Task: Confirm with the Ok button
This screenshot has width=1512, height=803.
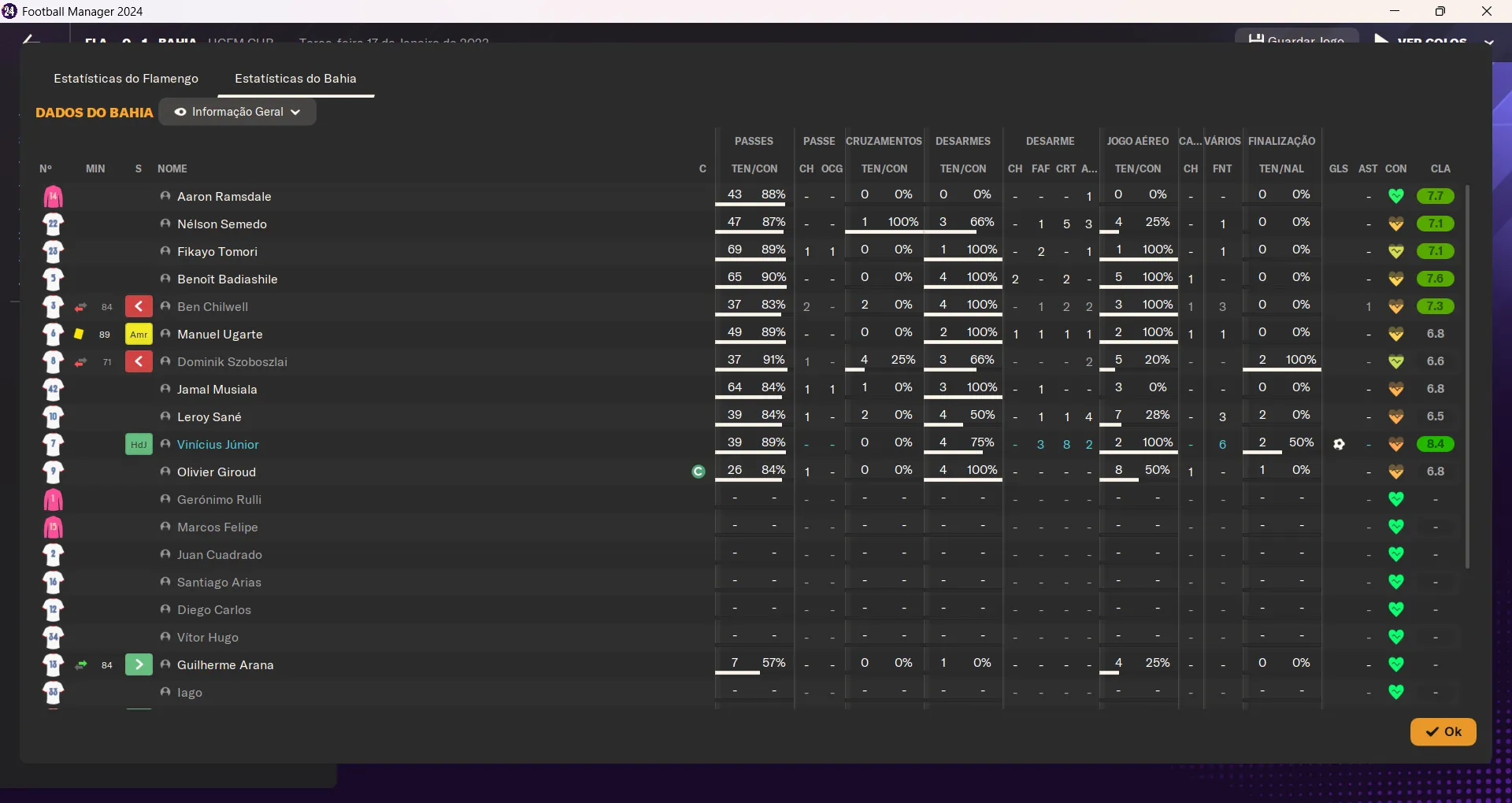Action: pos(1443,731)
